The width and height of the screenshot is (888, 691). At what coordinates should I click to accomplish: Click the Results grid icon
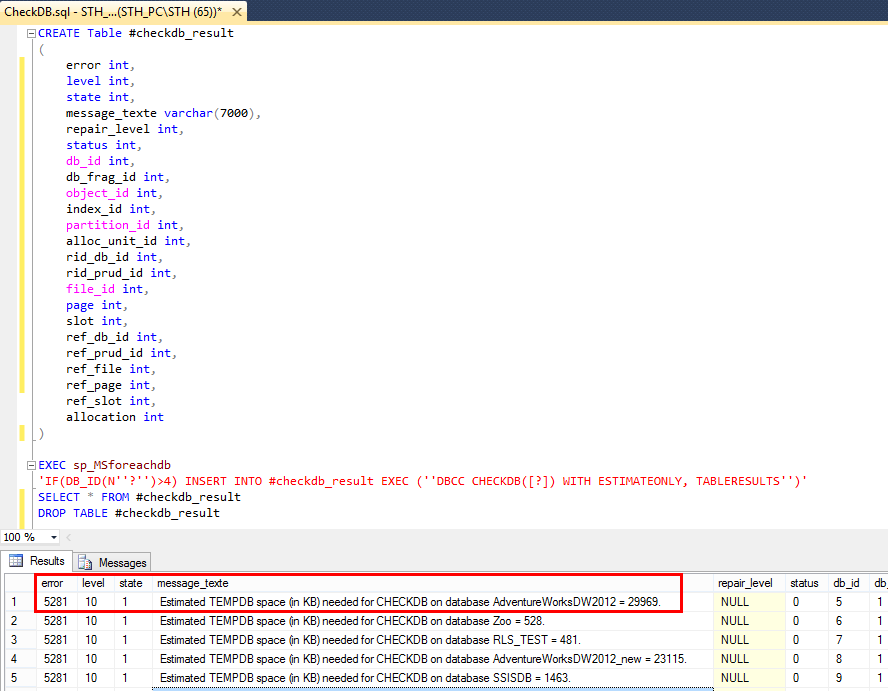(x=16, y=561)
